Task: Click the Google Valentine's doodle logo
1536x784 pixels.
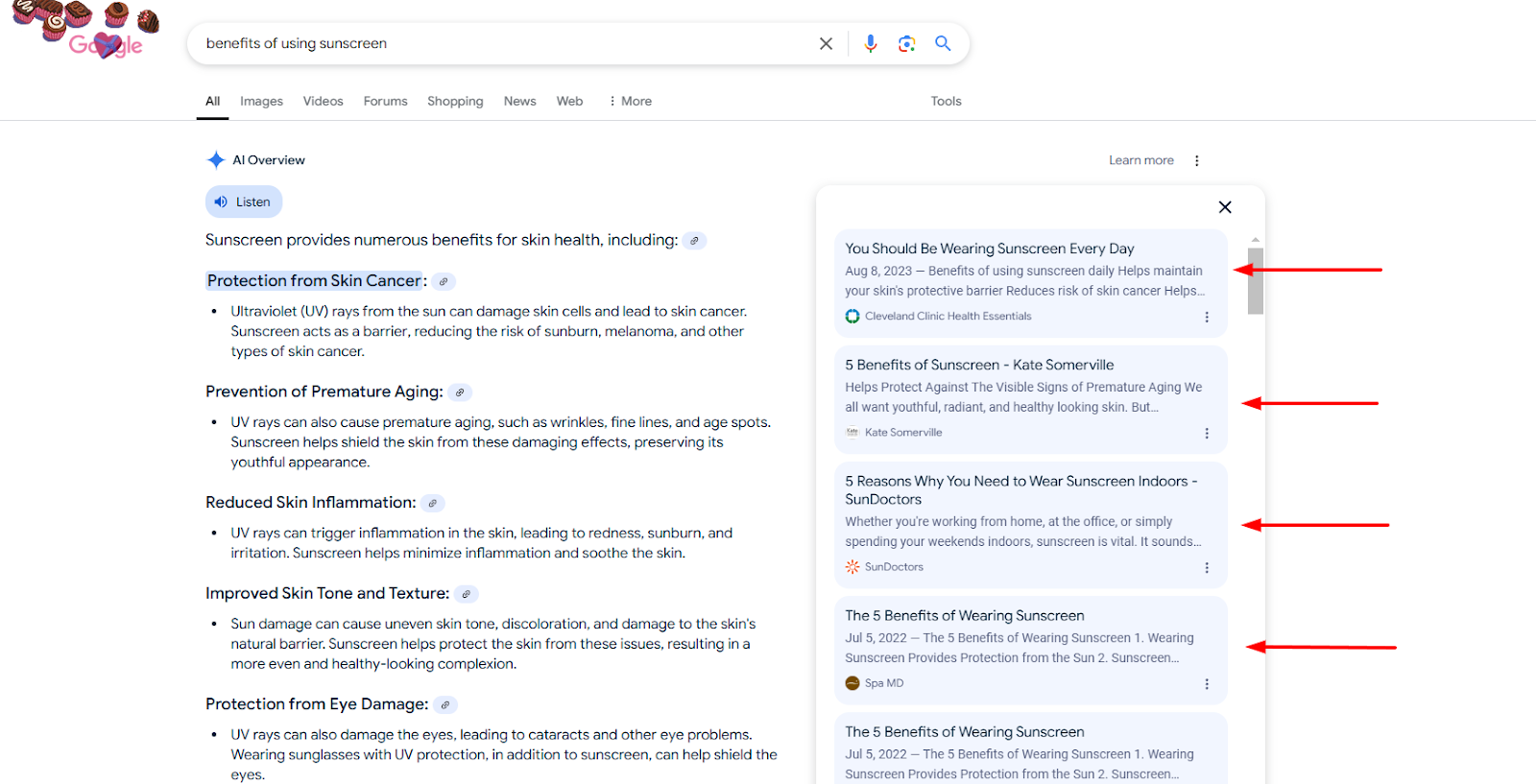Action: tap(86, 31)
